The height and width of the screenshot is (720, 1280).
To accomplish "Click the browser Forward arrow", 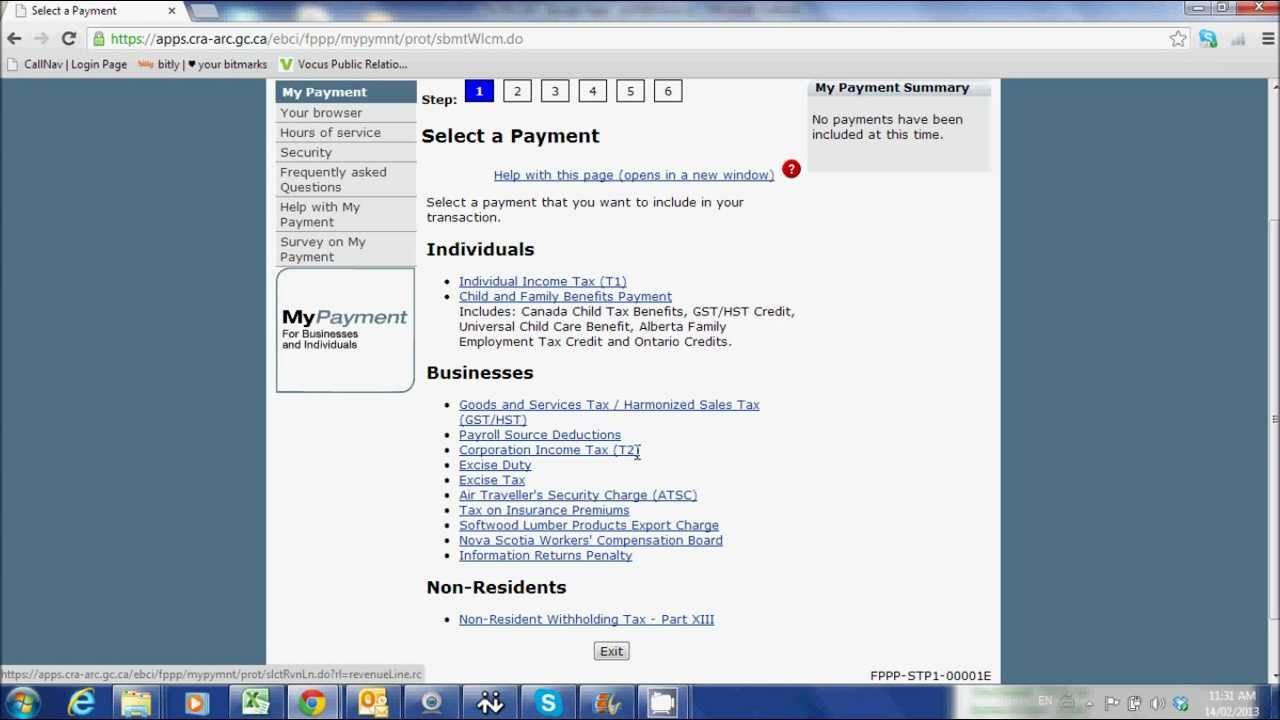I will (41, 39).
